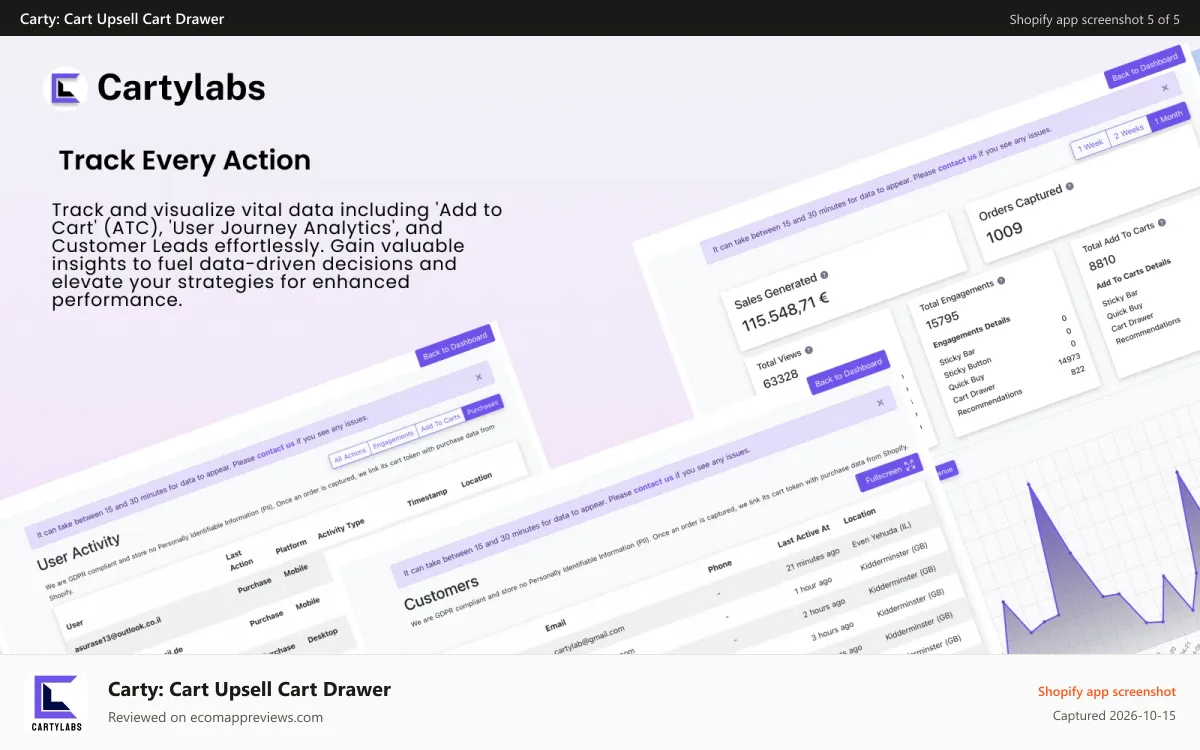Click info icon beside Total Engagements
This screenshot has height=750, width=1200.
click(x=1001, y=281)
